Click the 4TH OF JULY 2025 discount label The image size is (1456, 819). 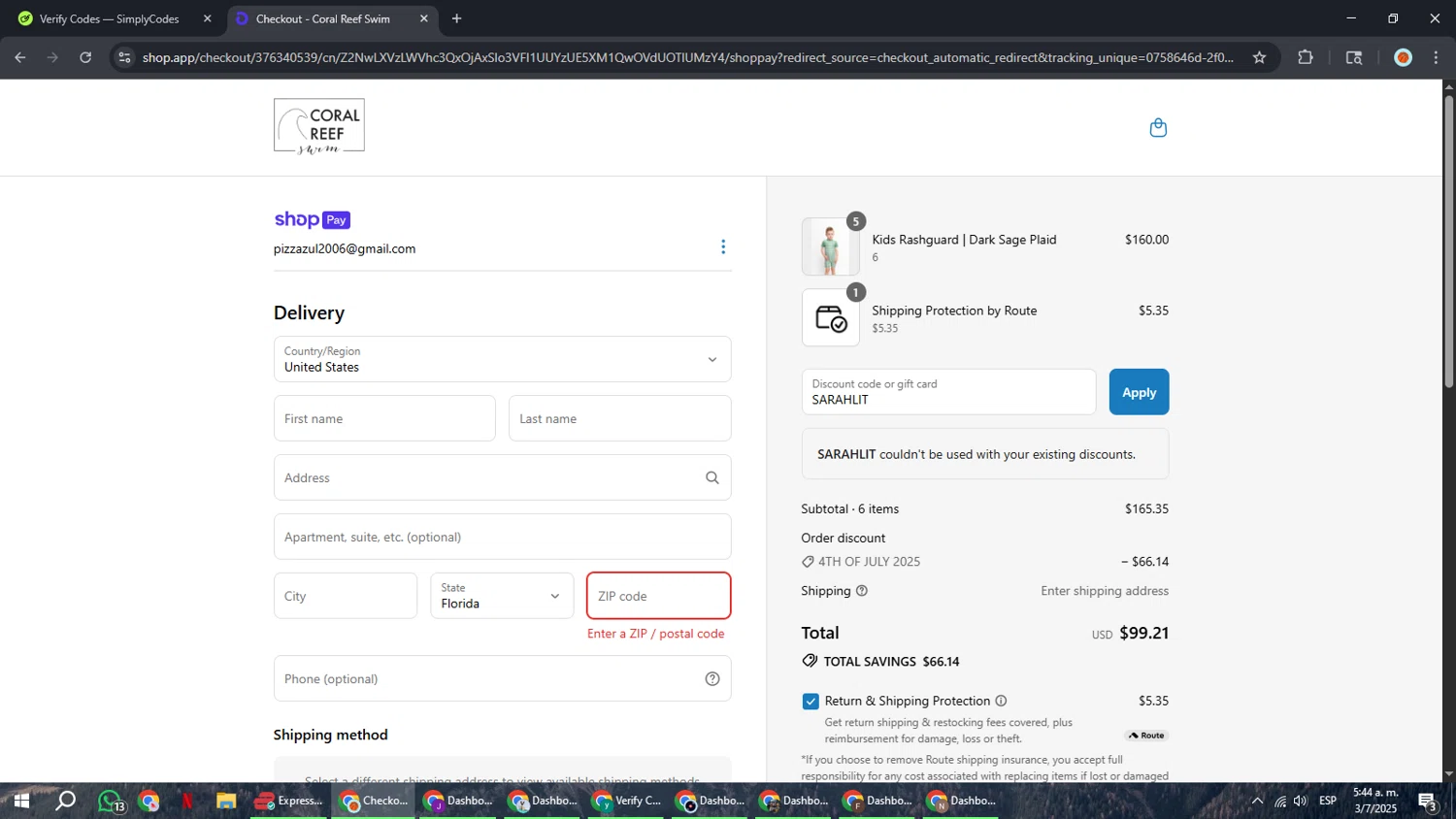(869, 562)
